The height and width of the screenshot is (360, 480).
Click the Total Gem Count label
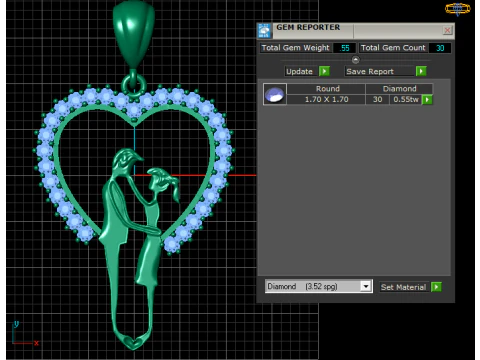393,48
